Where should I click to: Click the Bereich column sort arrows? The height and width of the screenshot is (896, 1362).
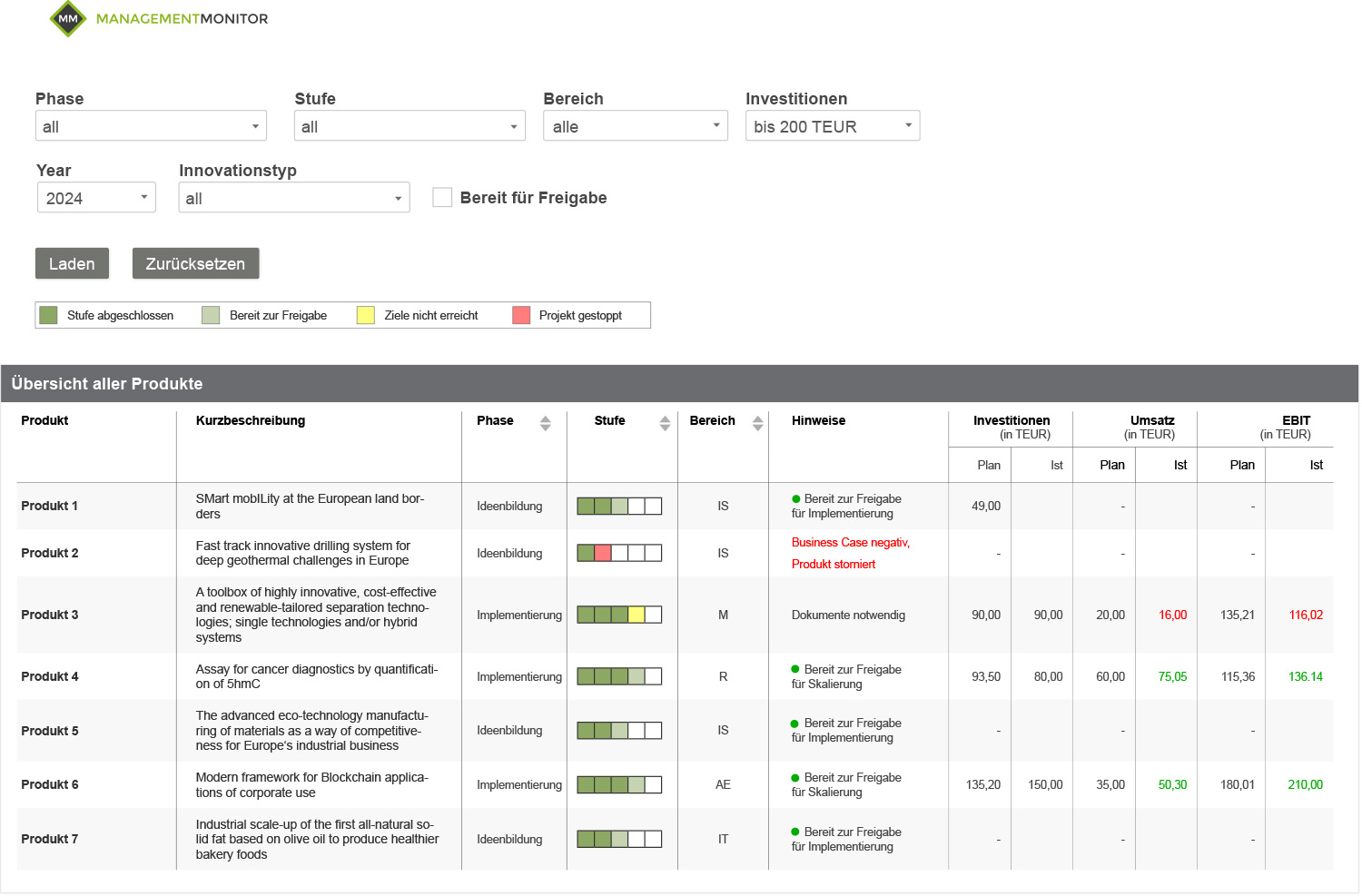click(757, 423)
